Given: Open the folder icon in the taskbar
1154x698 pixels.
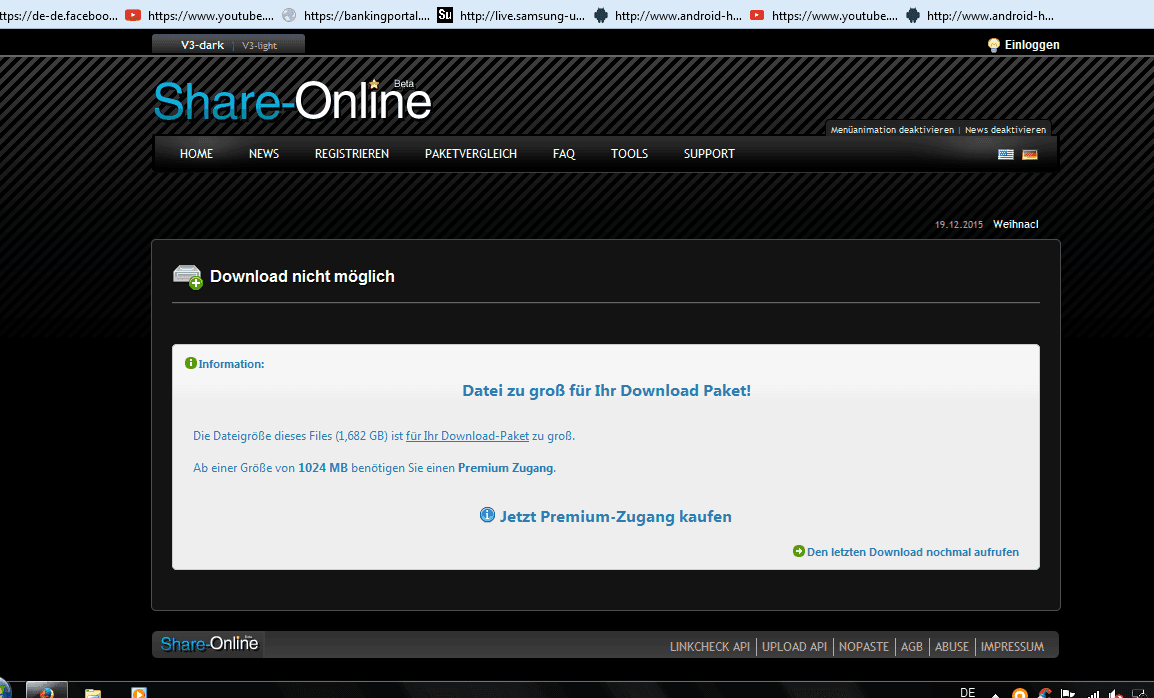Looking at the screenshot, I should coord(93,693).
